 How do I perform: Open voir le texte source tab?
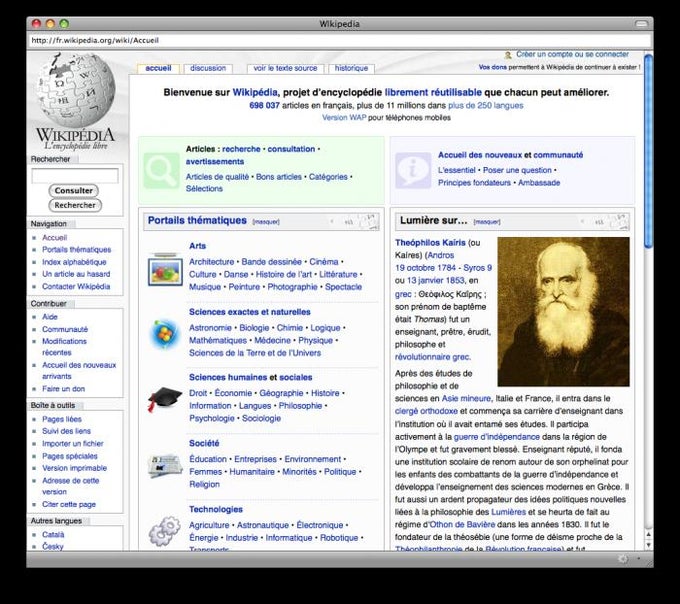coord(285,69)
